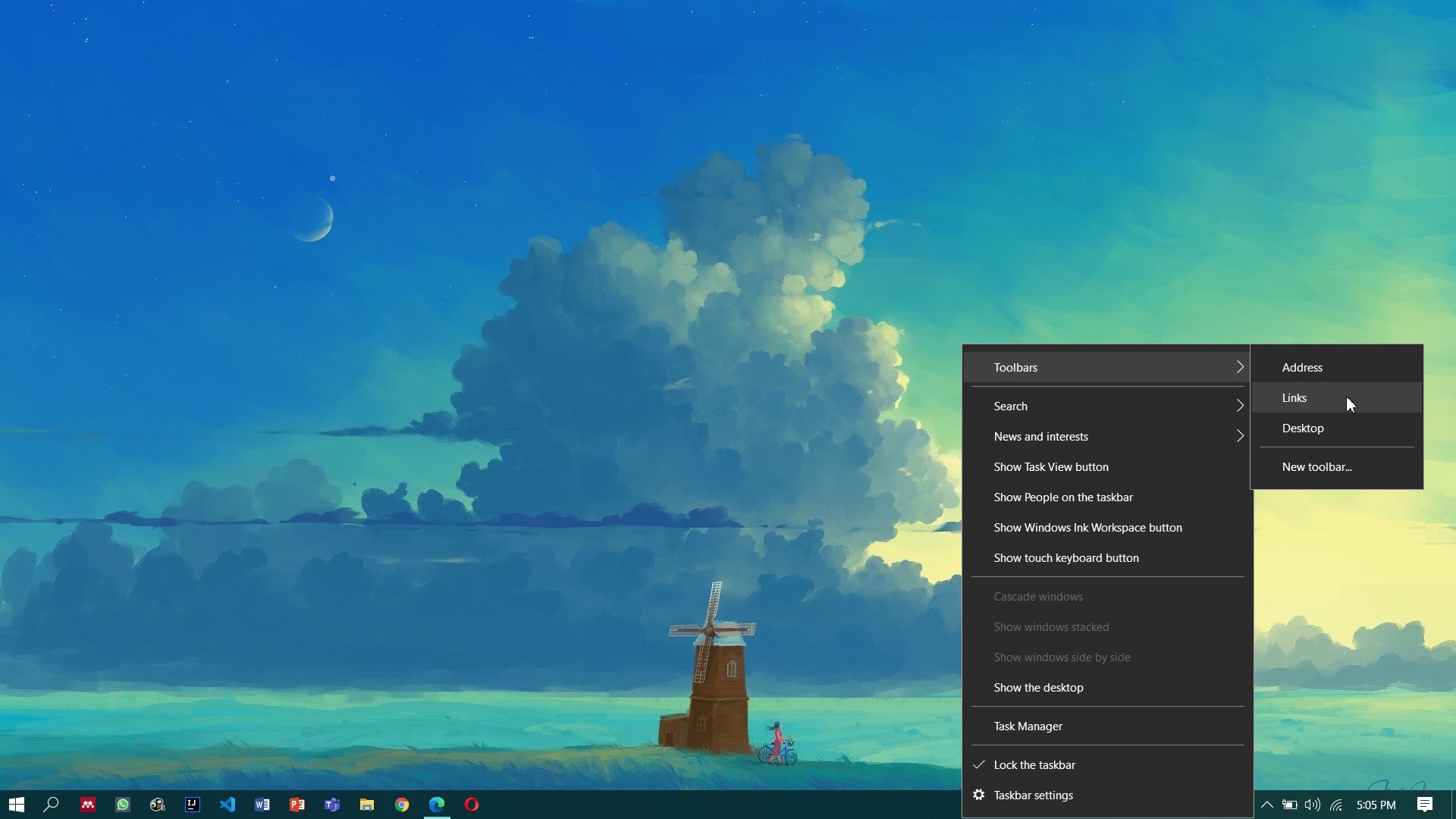The width and height of the screenshot is (1456, 819).
Task: Open Taskbar settings
Action: click(x=1033, y=795)
